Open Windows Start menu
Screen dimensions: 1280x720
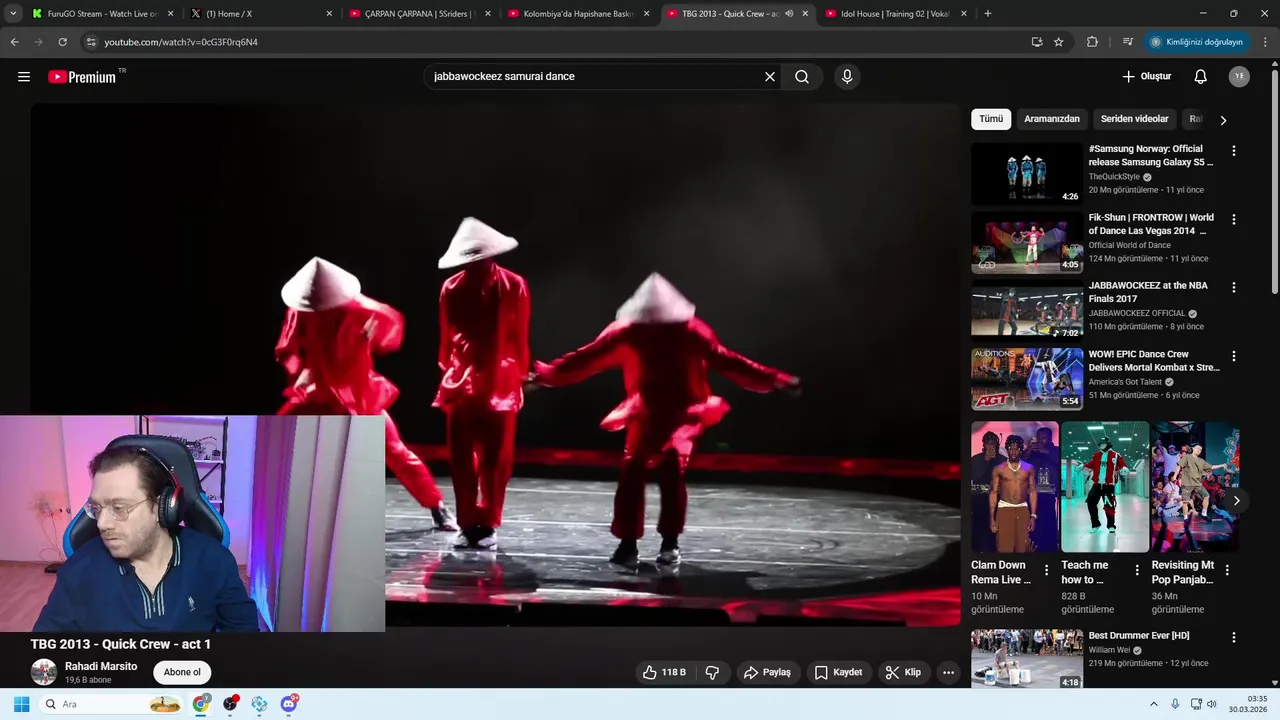[x=21, y=704]
